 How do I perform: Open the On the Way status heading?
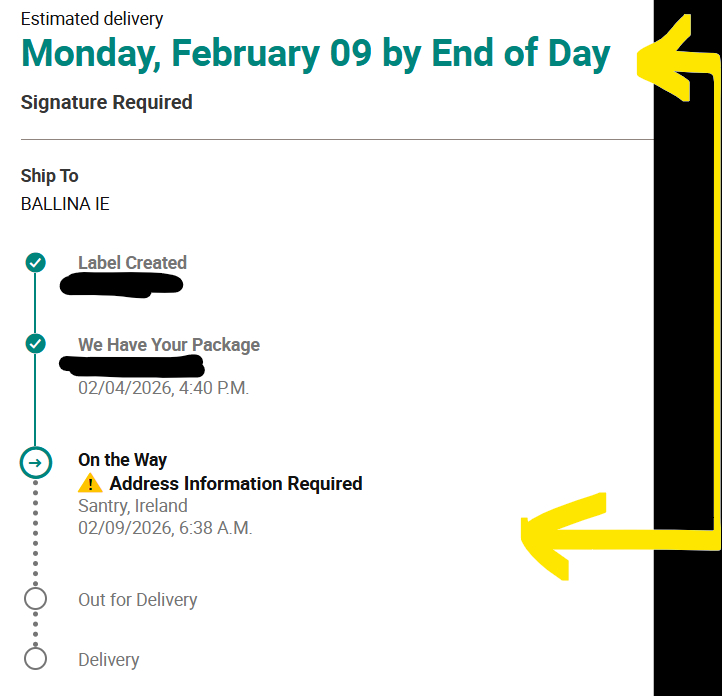122,460
